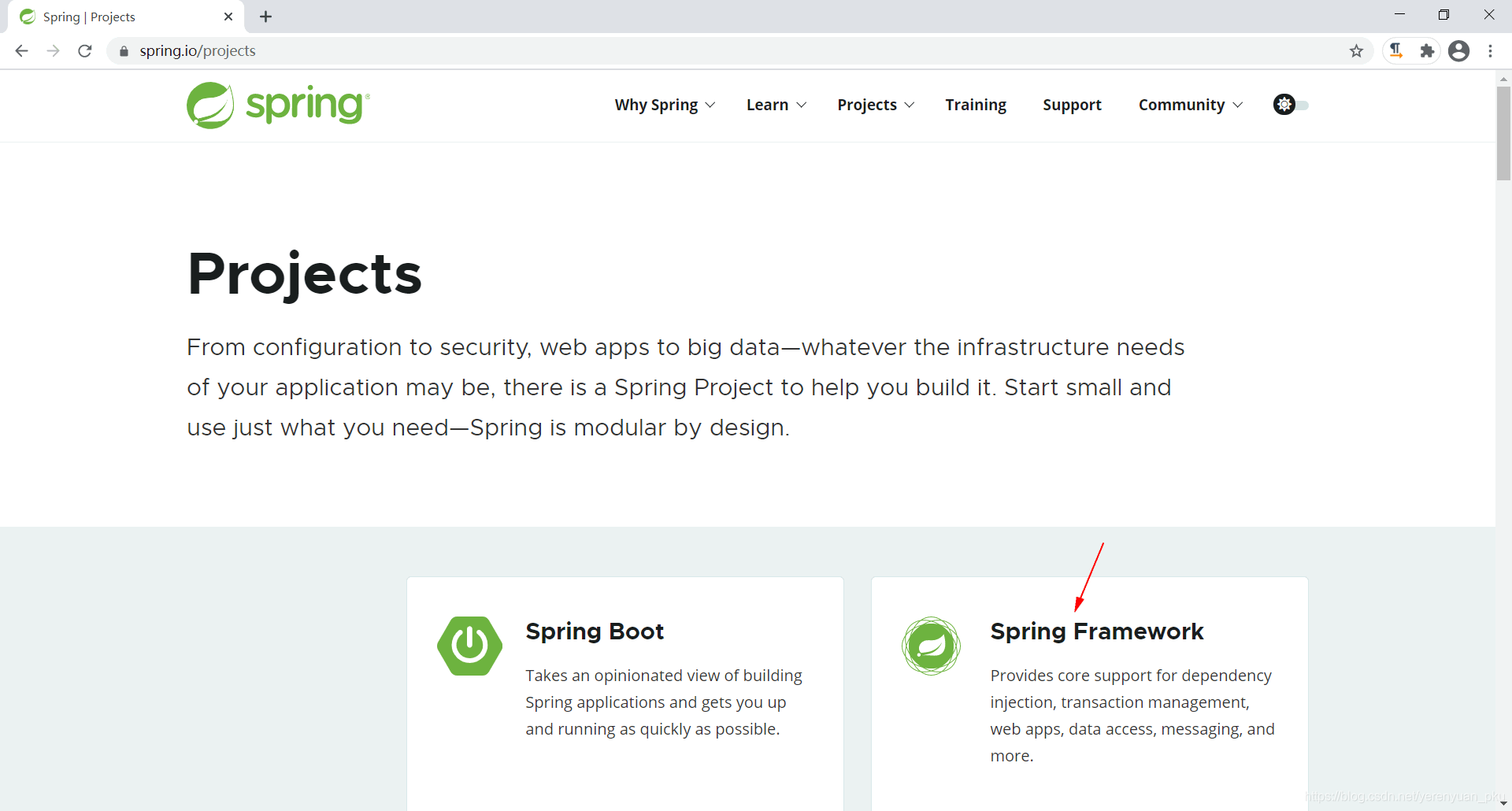Image resolution: width=1512 pixels, height=811 pixels.
Task: Reload the spring.io page
Action: click(x=85, y=51)
